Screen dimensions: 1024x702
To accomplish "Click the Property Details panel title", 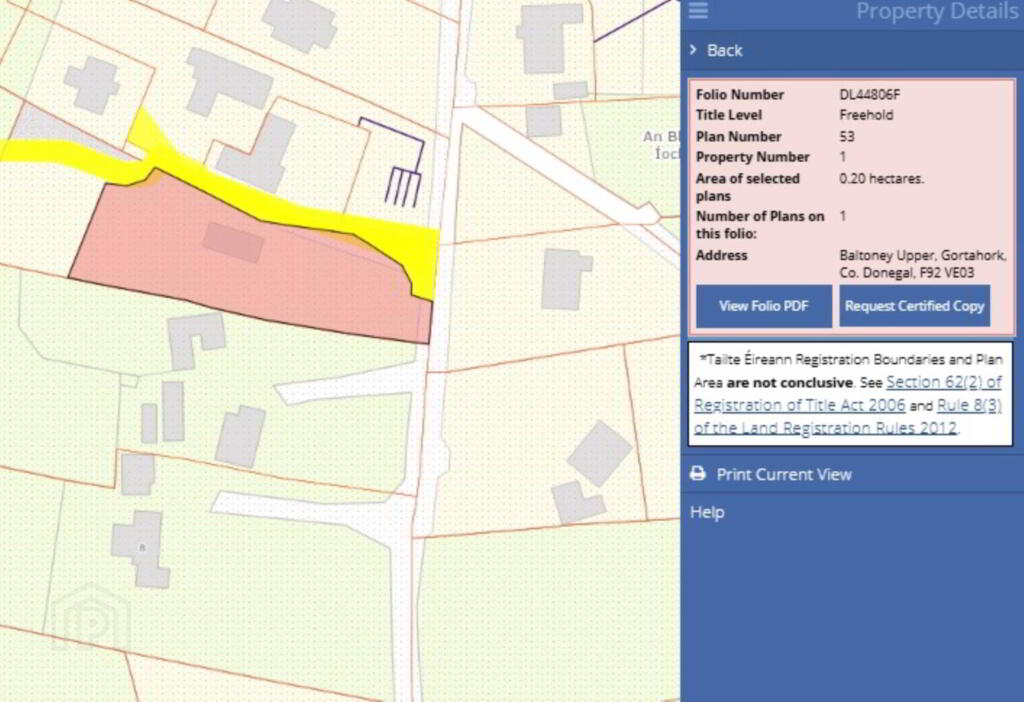I will [x=936, y=12].
